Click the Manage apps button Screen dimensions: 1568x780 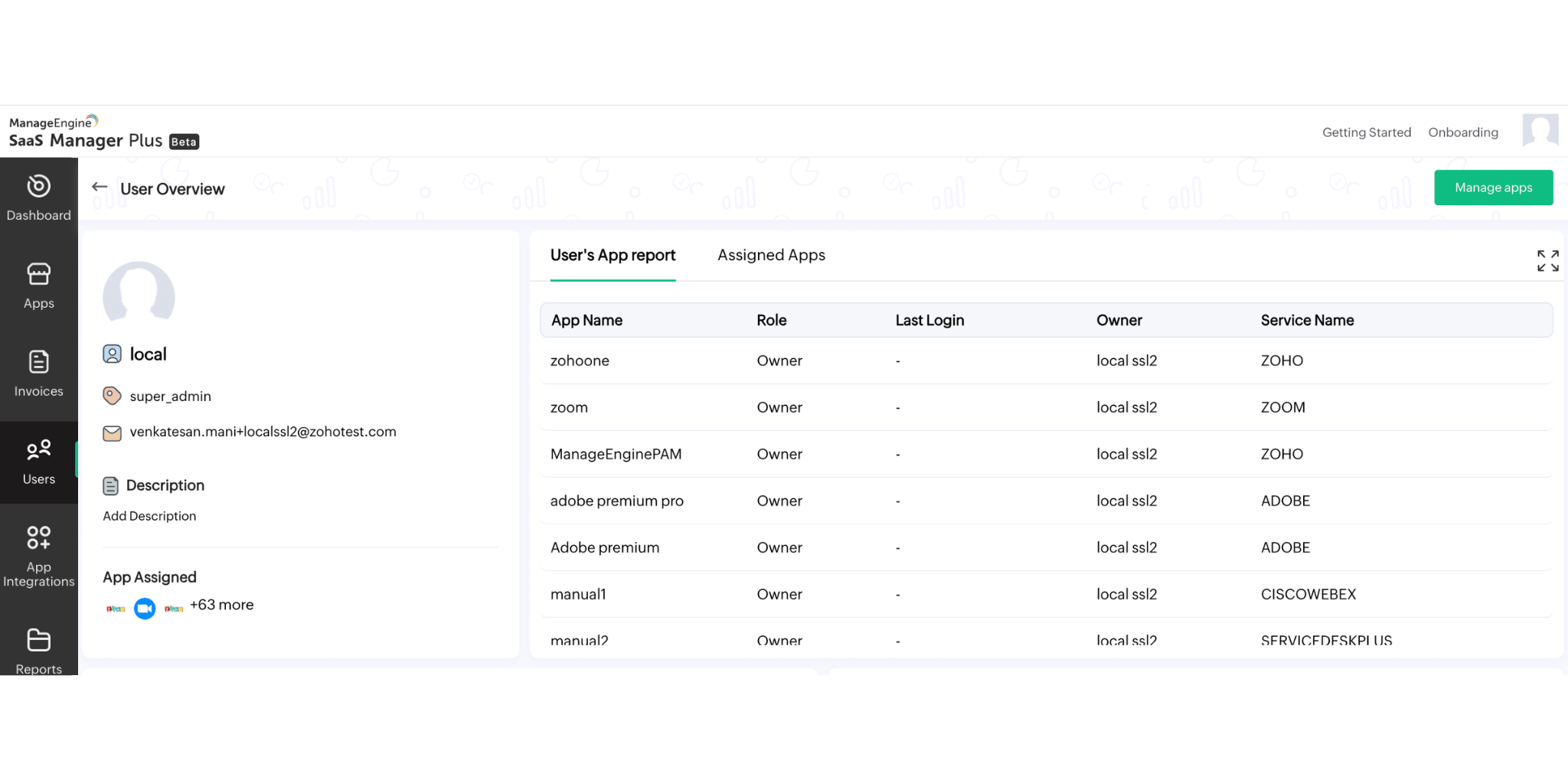[1494, 188]
